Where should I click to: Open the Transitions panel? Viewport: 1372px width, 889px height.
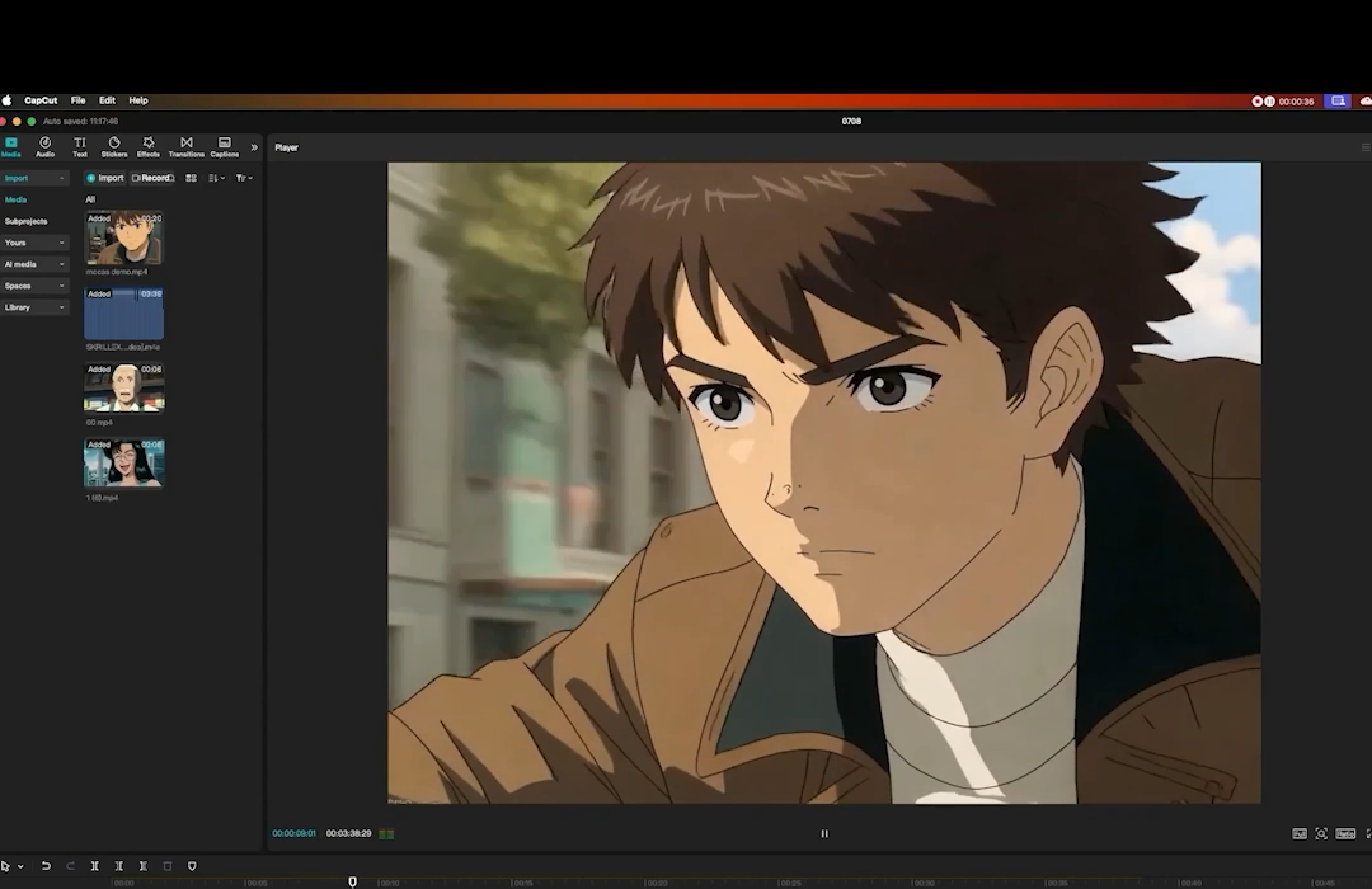pyautogui.click(x=186, y=147)
